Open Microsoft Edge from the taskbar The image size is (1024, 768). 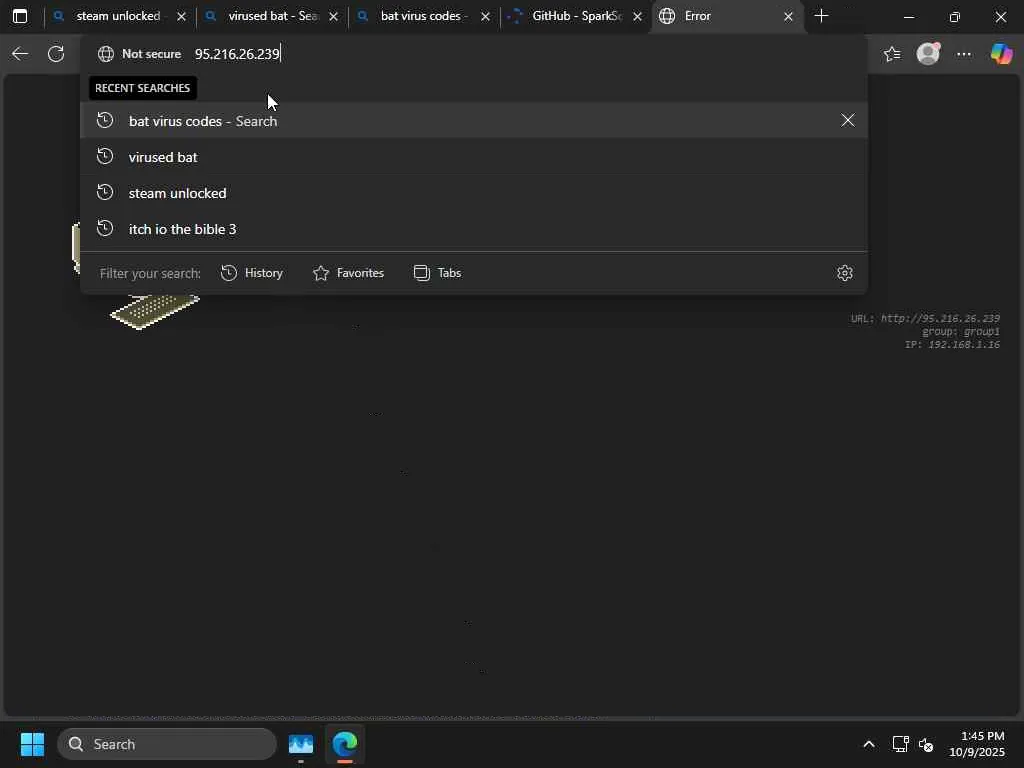click(x=345, y=744)
